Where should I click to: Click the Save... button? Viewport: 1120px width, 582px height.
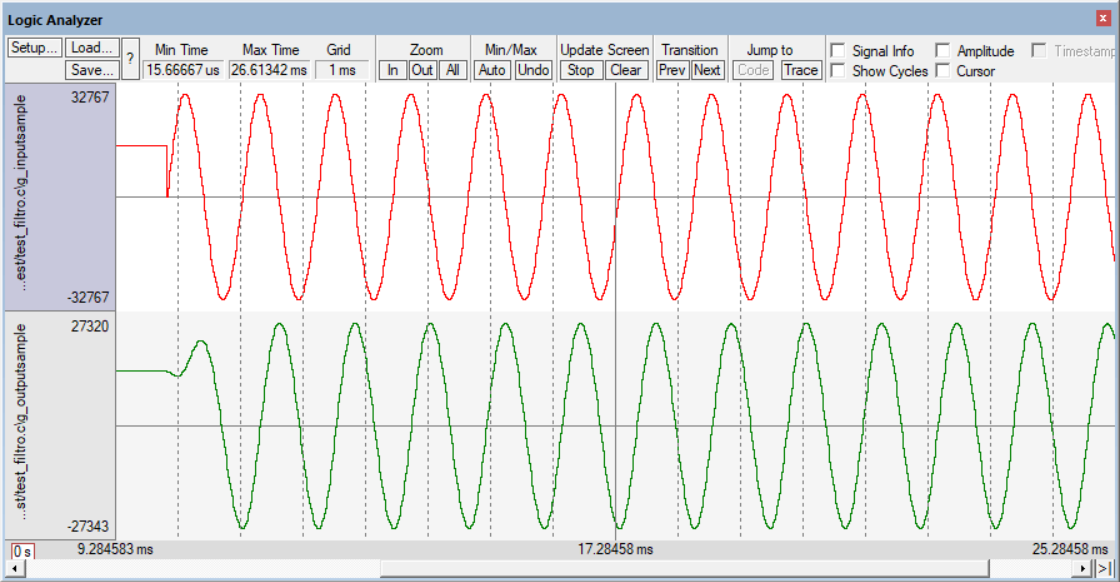click(x=92, y=70)
